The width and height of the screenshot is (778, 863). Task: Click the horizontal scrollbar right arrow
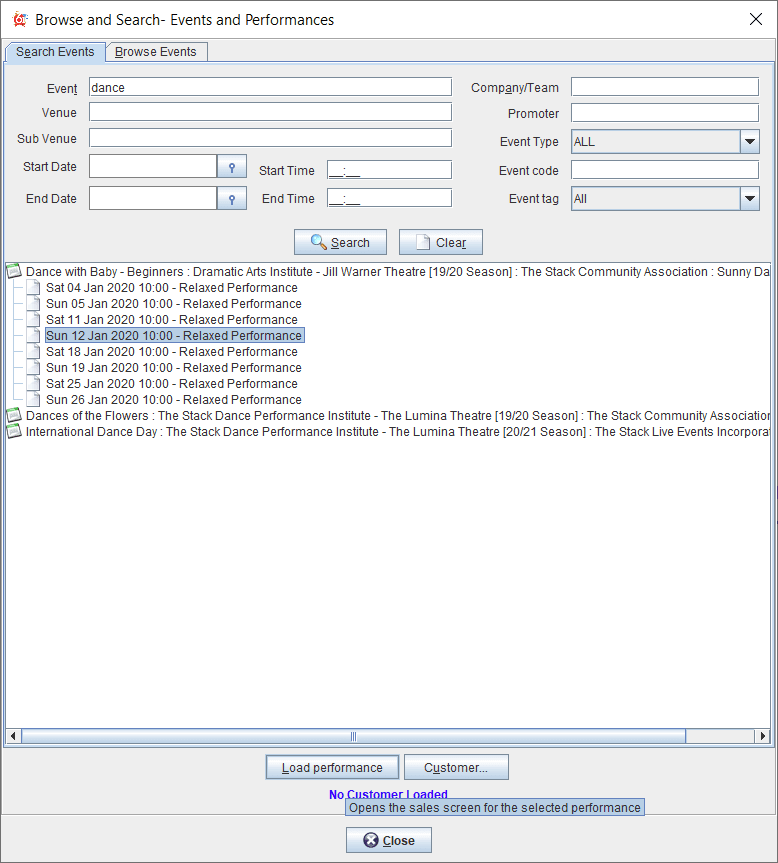763,736
